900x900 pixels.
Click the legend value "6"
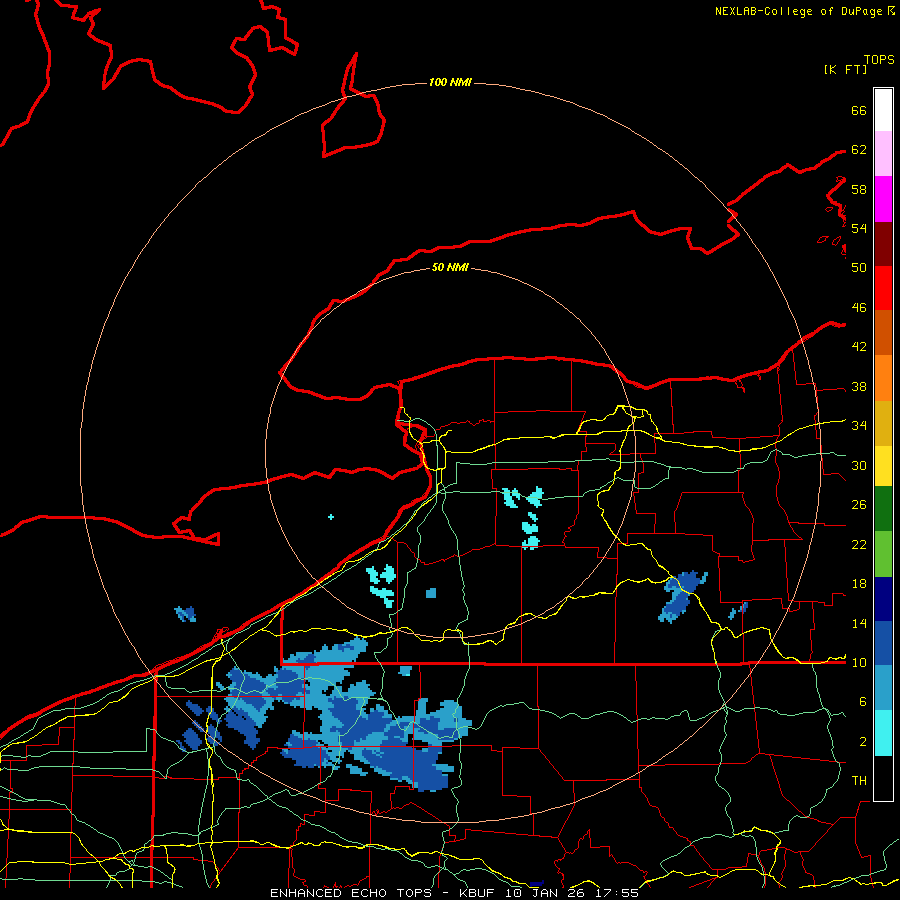point(862,702)
